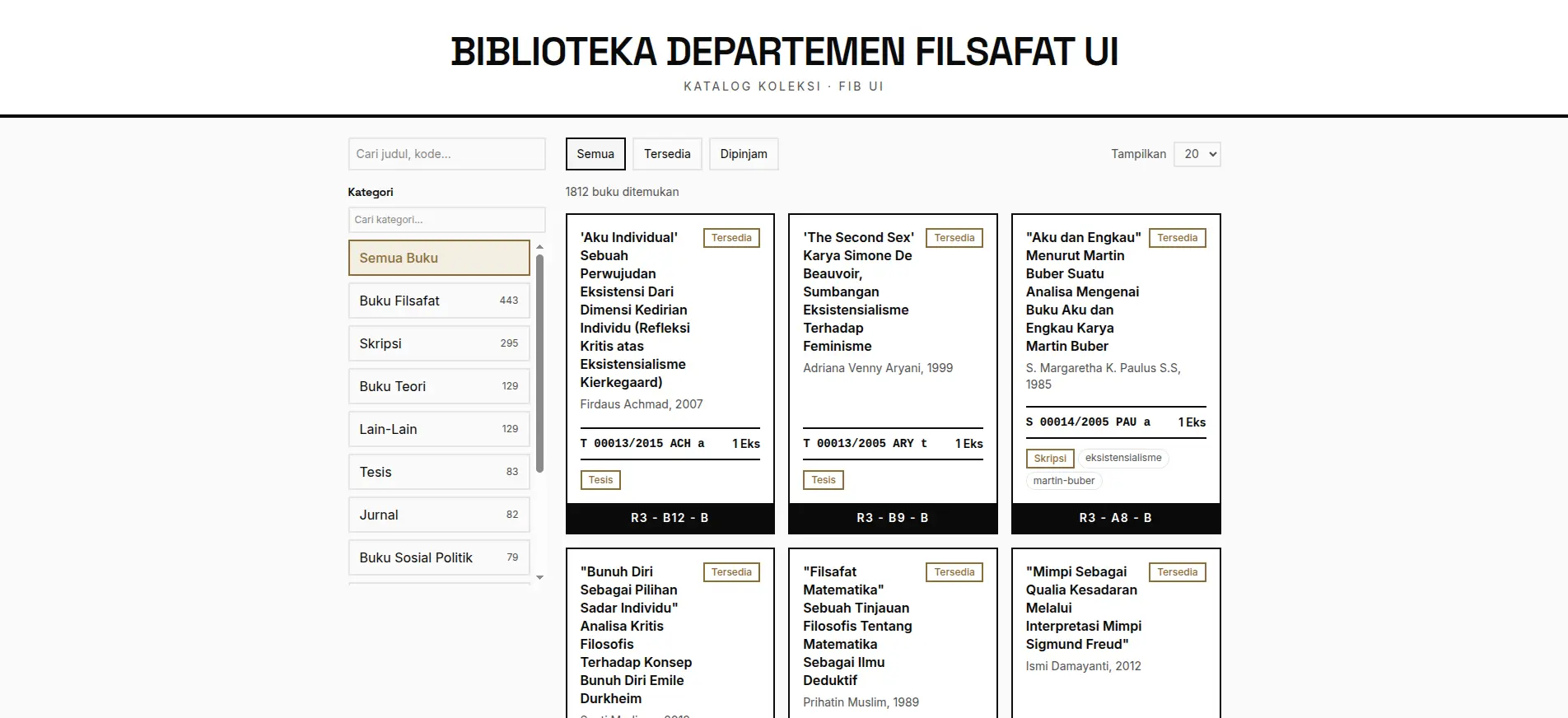The width and height of the screenshot is (1568, 718).
Task: Click the category list scrollbar thumb
Action: 539,363
